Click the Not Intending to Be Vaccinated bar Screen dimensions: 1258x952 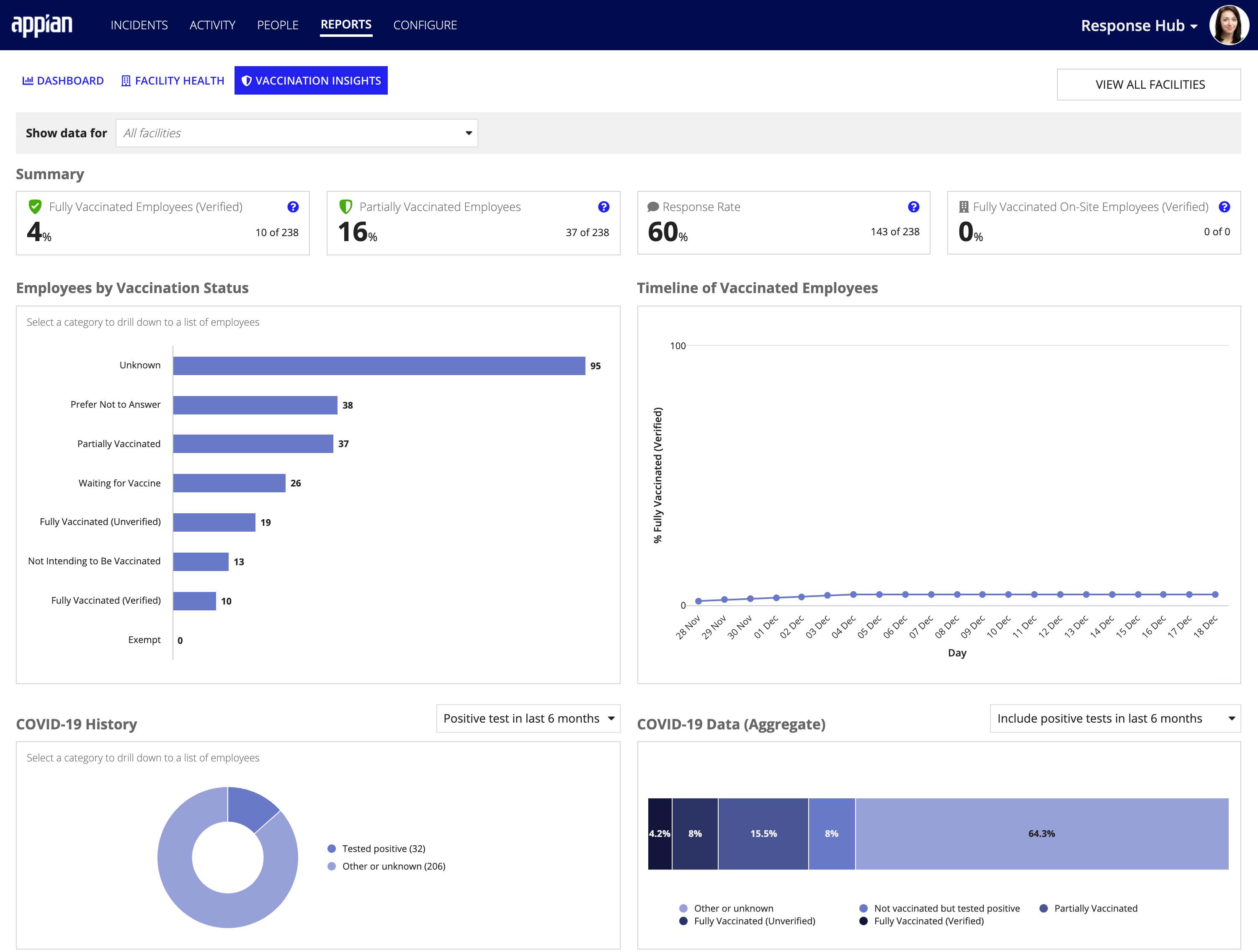201,561
